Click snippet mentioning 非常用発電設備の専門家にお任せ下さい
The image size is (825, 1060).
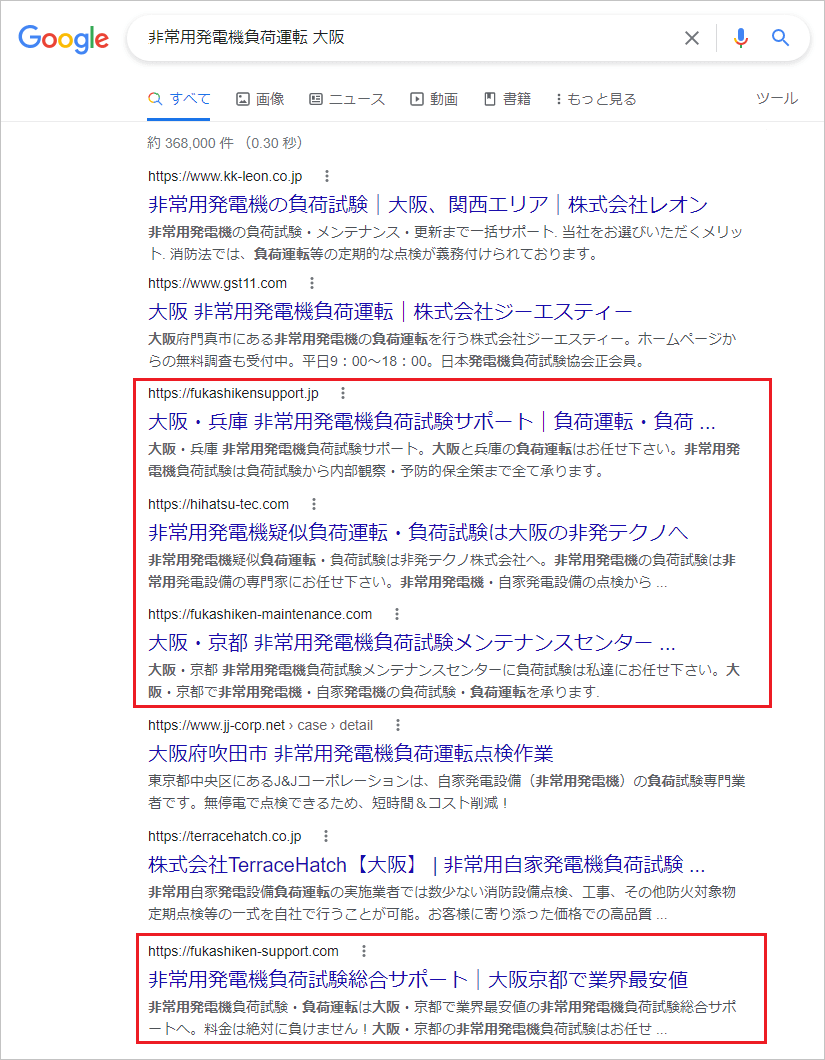(442, 571)
